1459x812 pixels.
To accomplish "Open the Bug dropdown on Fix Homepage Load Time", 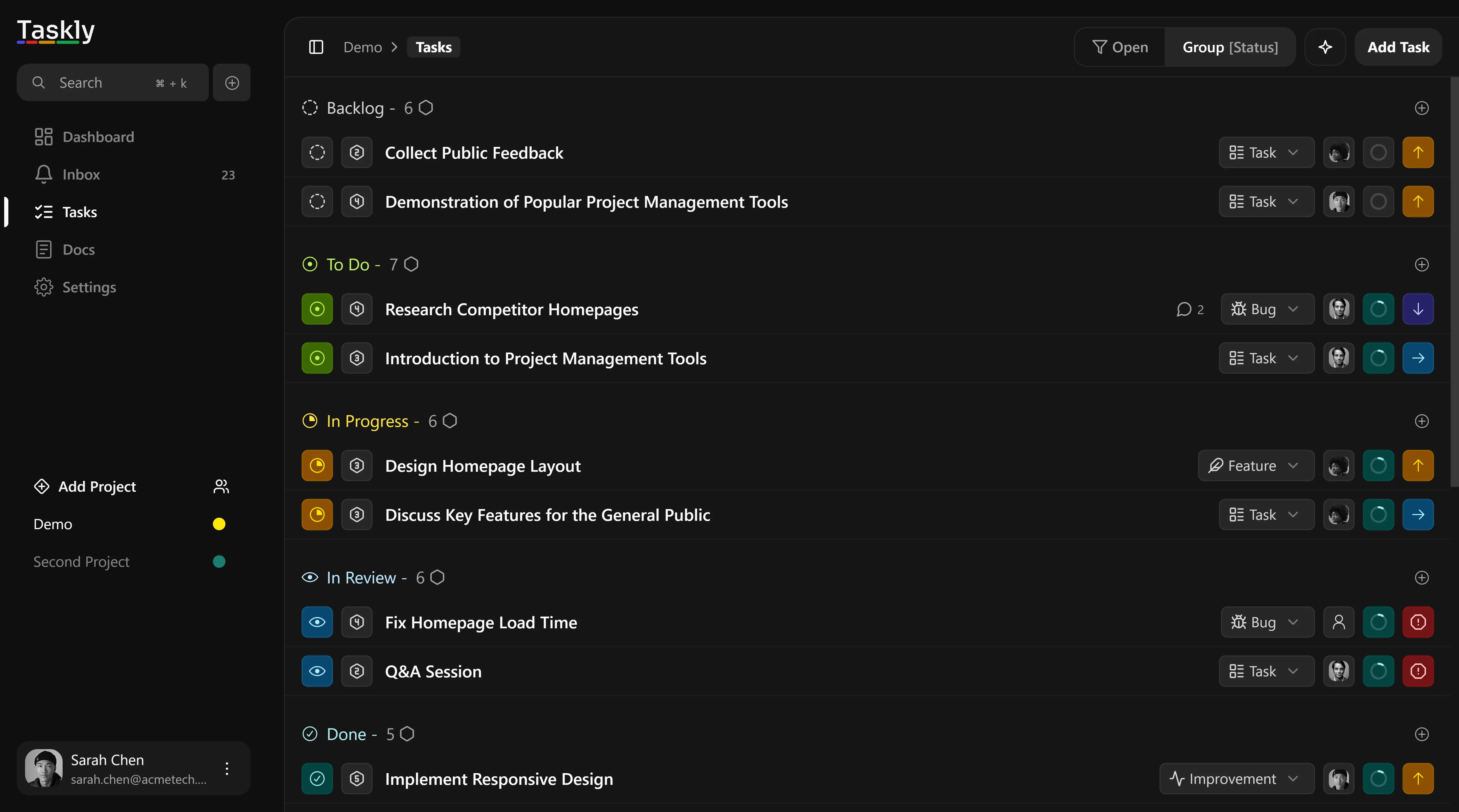I will click(1266, 622).
